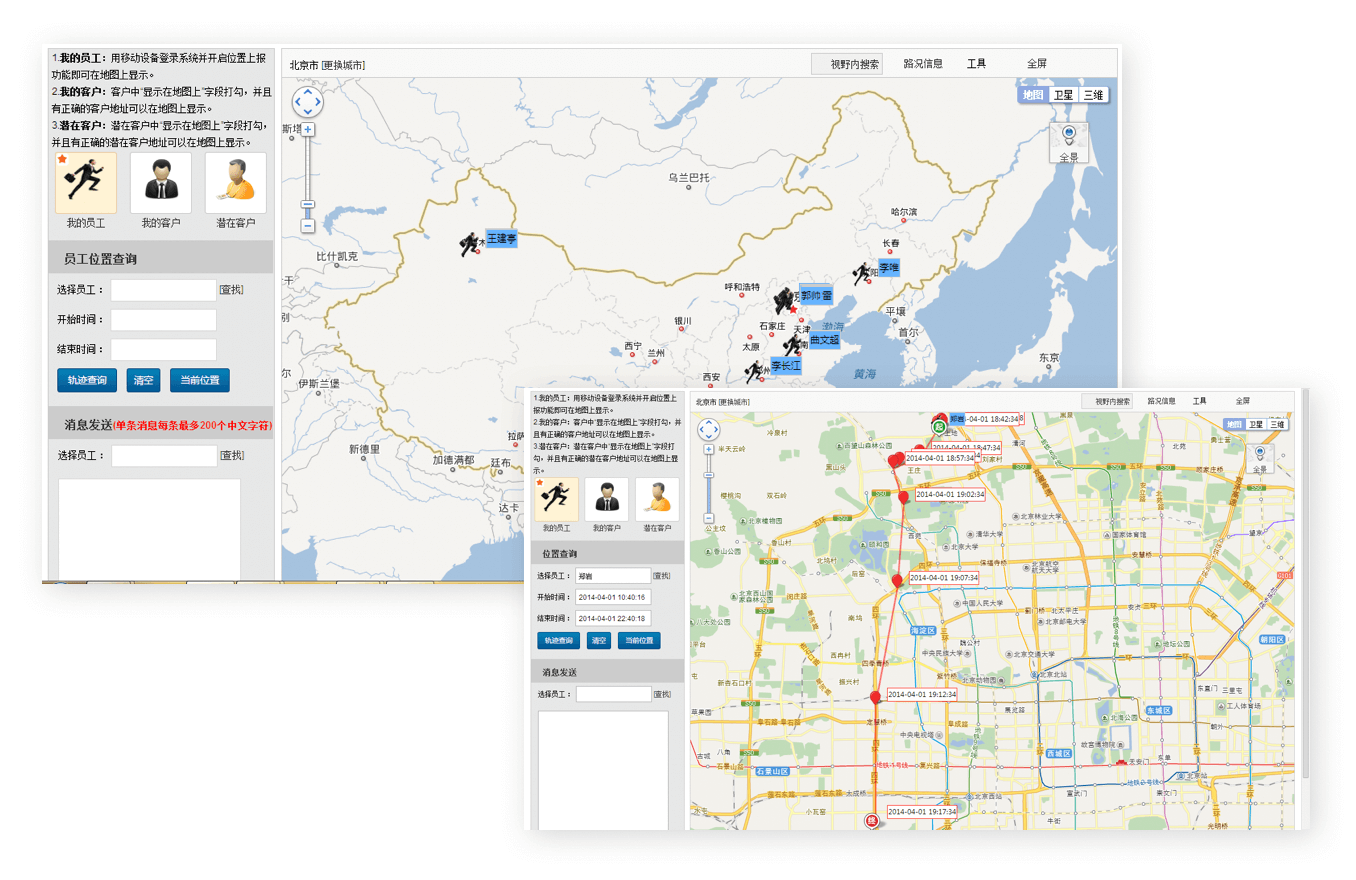Image resolution: width=1356 pixels, height=880 pixels.
Task: Click end time field 2014-04-01 22:40:18
Action: coord(613,618)
